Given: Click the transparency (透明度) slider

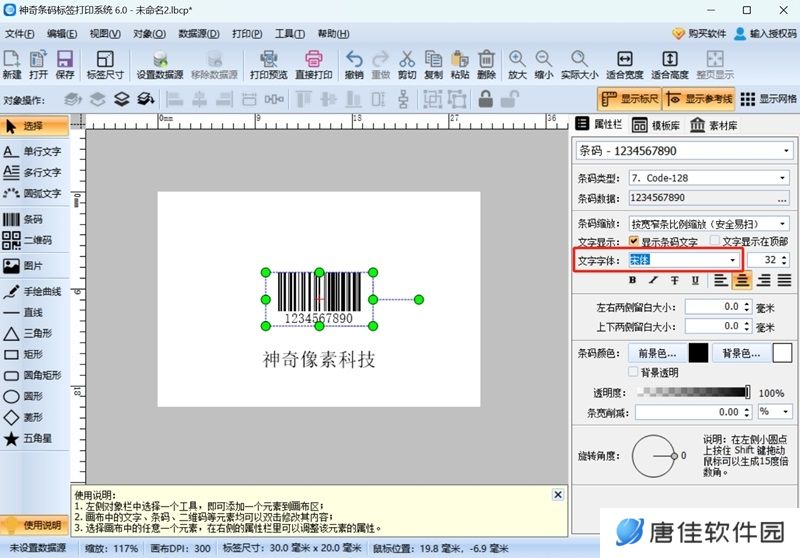Looking at the screenshot, I should click(x=693, y=392).
